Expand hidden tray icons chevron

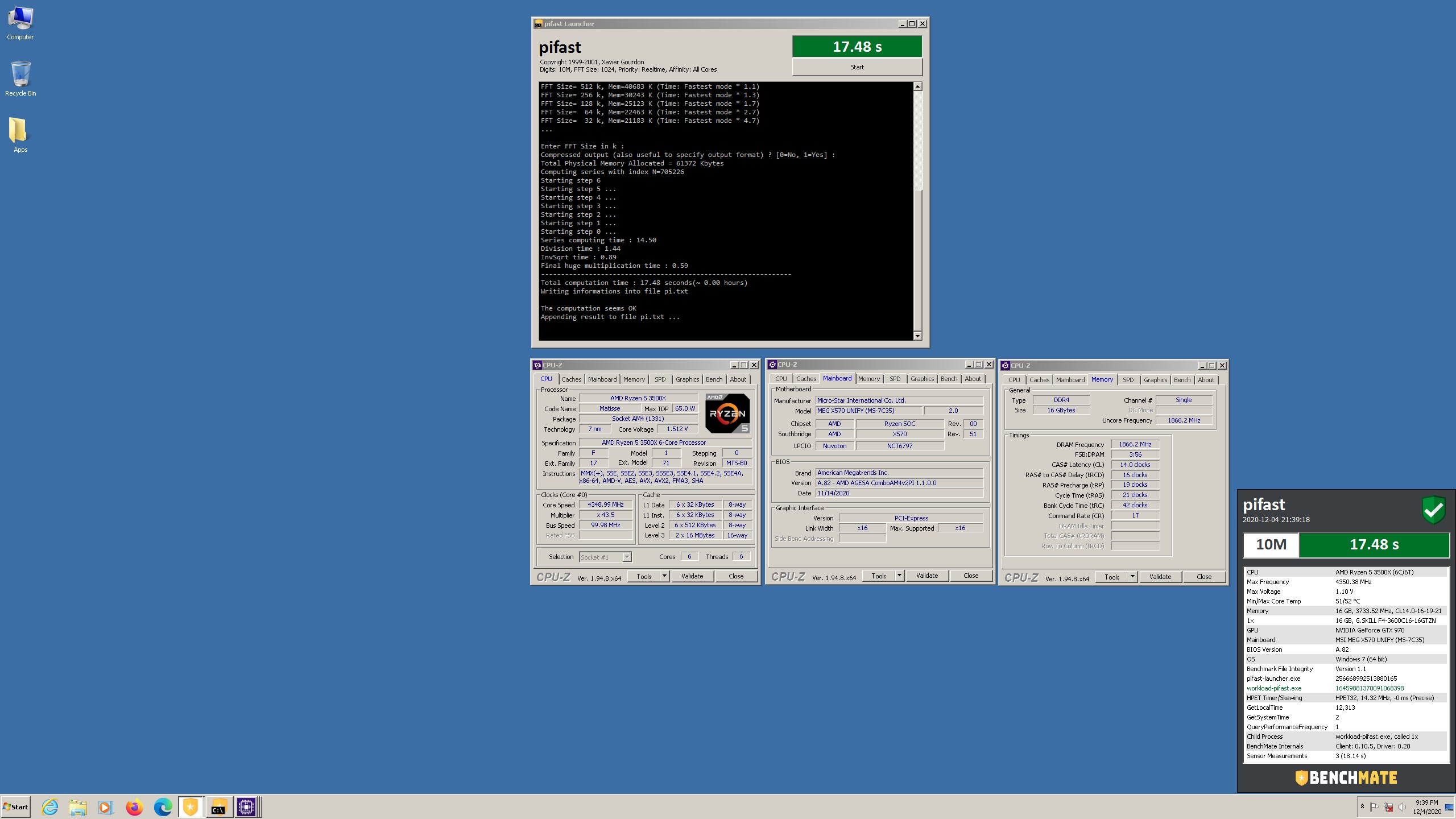(x=1362, y=806)
